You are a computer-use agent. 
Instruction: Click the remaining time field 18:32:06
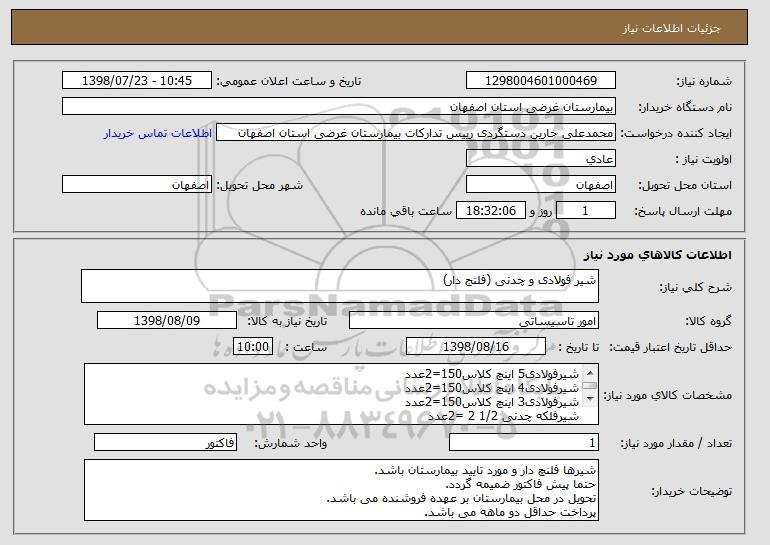(491, 211)
